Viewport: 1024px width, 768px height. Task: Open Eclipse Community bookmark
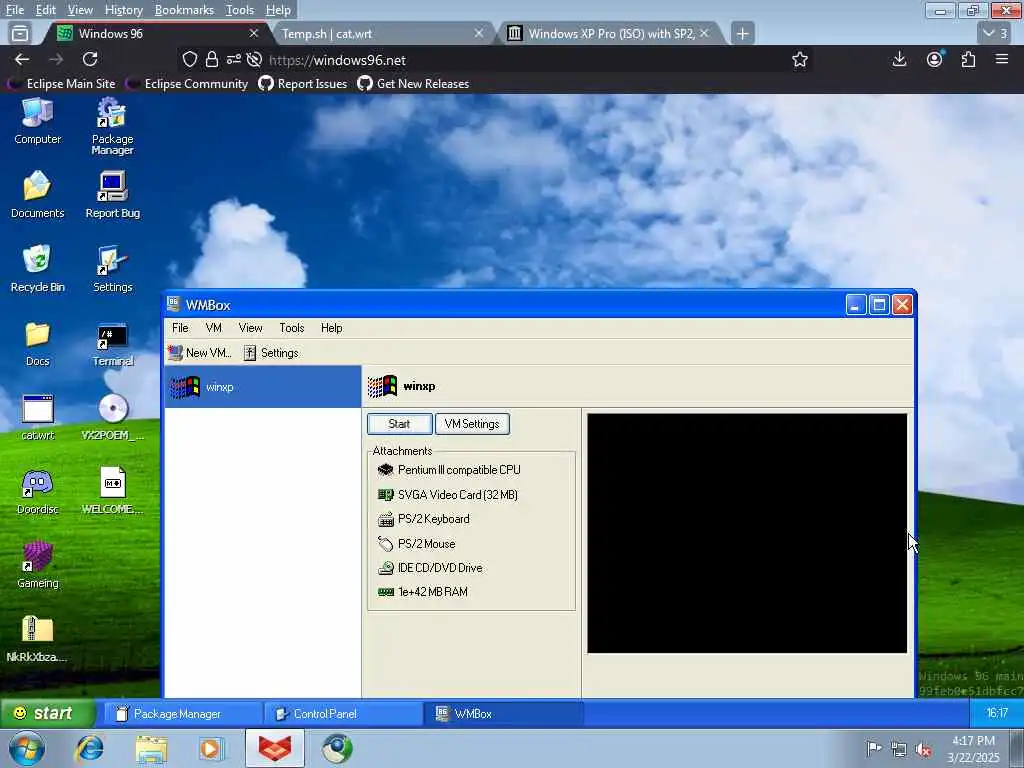(x=187, y=84)
